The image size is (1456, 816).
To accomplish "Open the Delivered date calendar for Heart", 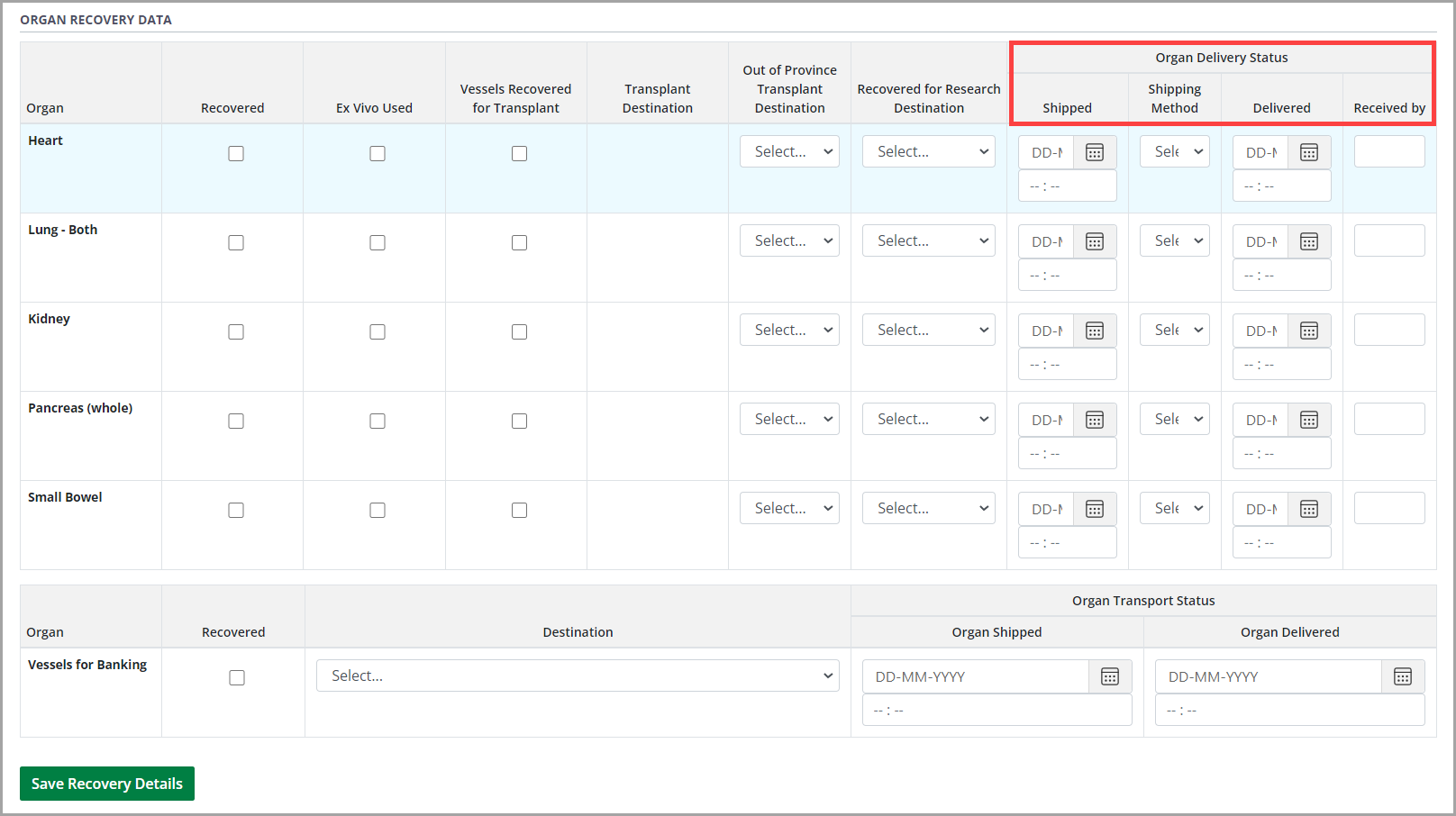I will (x=1308, y=151).
